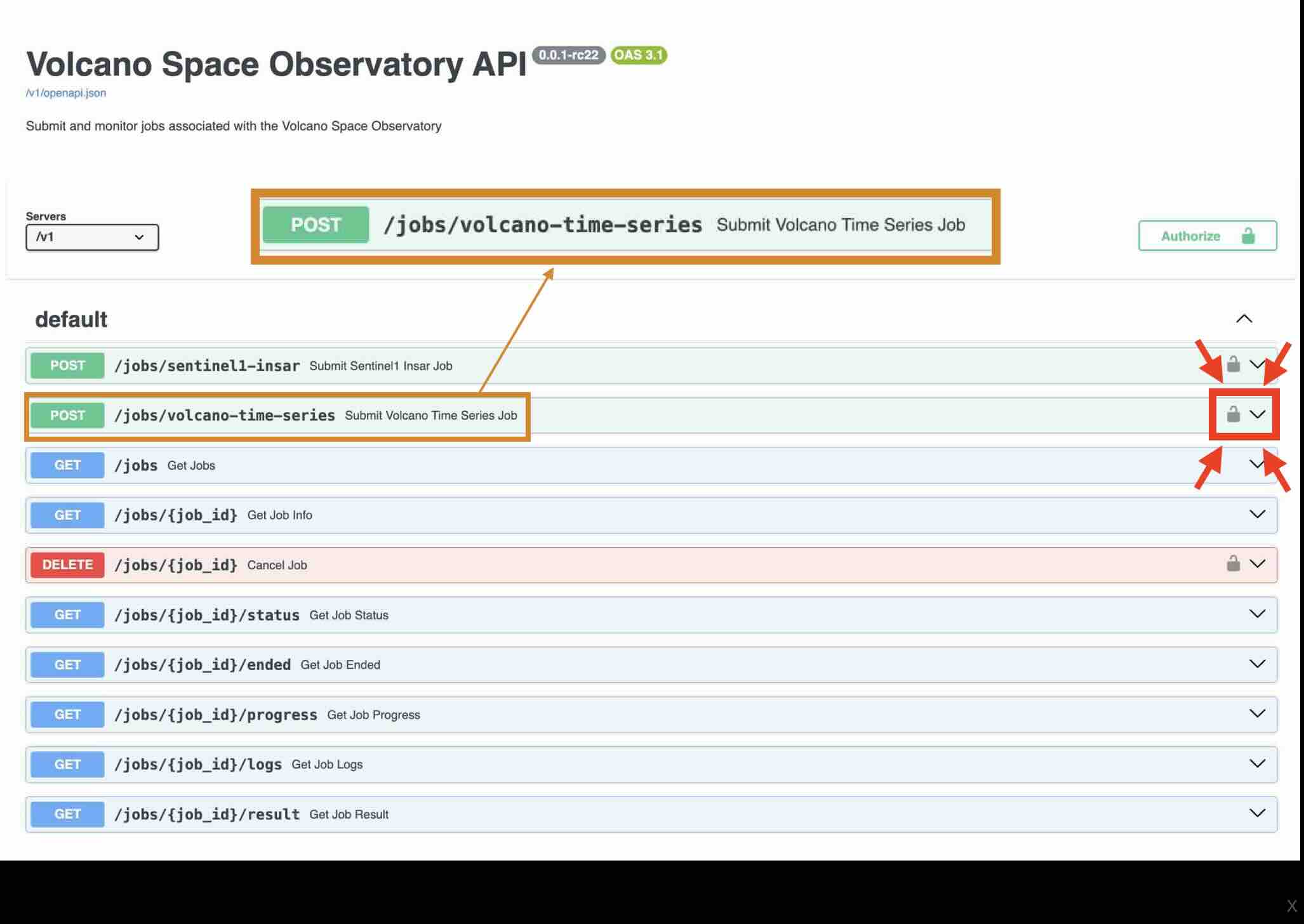Collapse the default section with the chevron
Screen dimensions: 1304x924
click(x=1244, y=319)
